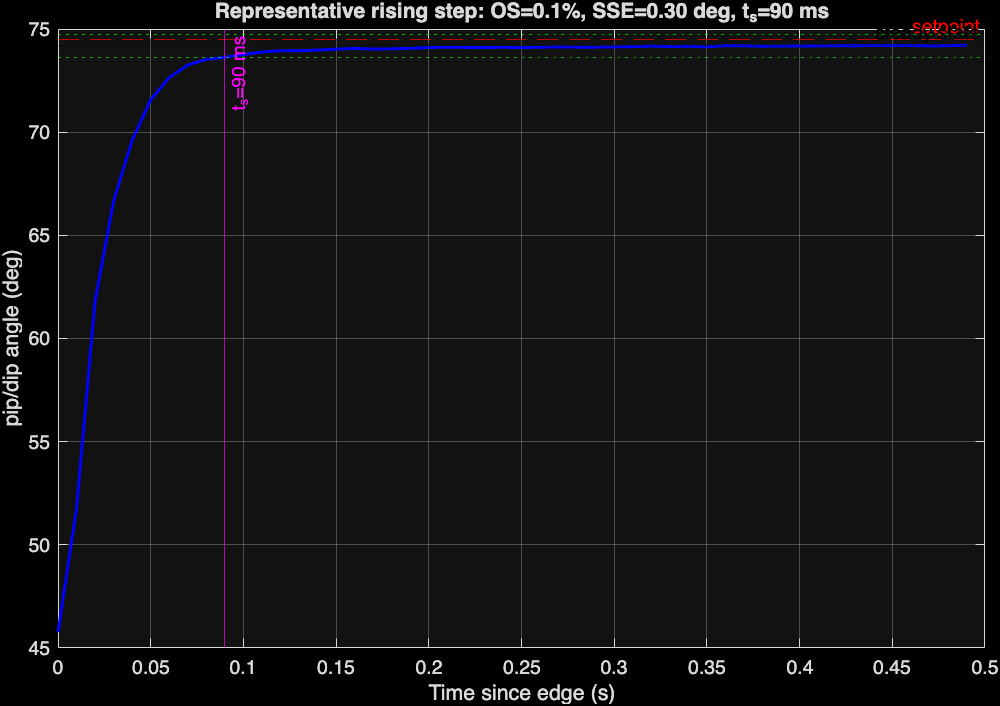Select the y-axis label "pip/dip angle (deg)"
This screenshot has height=706, width=1000.
13,338
